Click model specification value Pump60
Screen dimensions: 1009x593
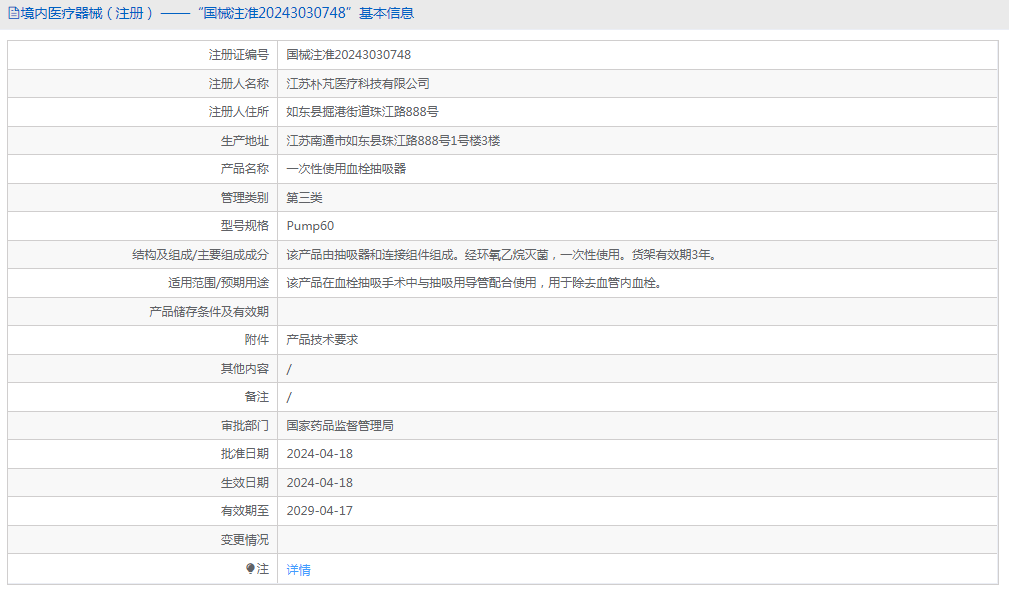coord(310,226)
